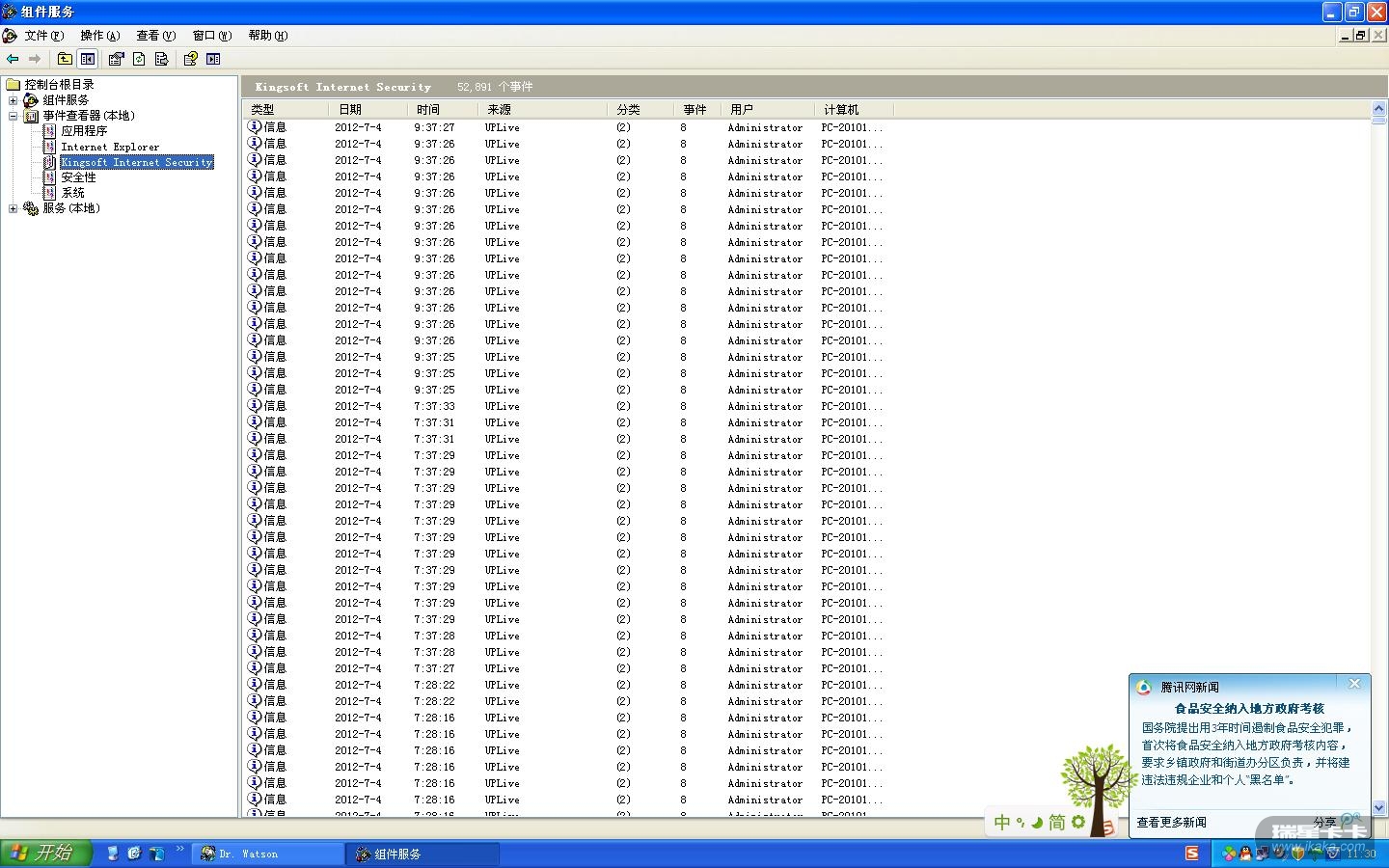Open the 查看(V) menu
Screen dimensions: 1389x868
156,36
